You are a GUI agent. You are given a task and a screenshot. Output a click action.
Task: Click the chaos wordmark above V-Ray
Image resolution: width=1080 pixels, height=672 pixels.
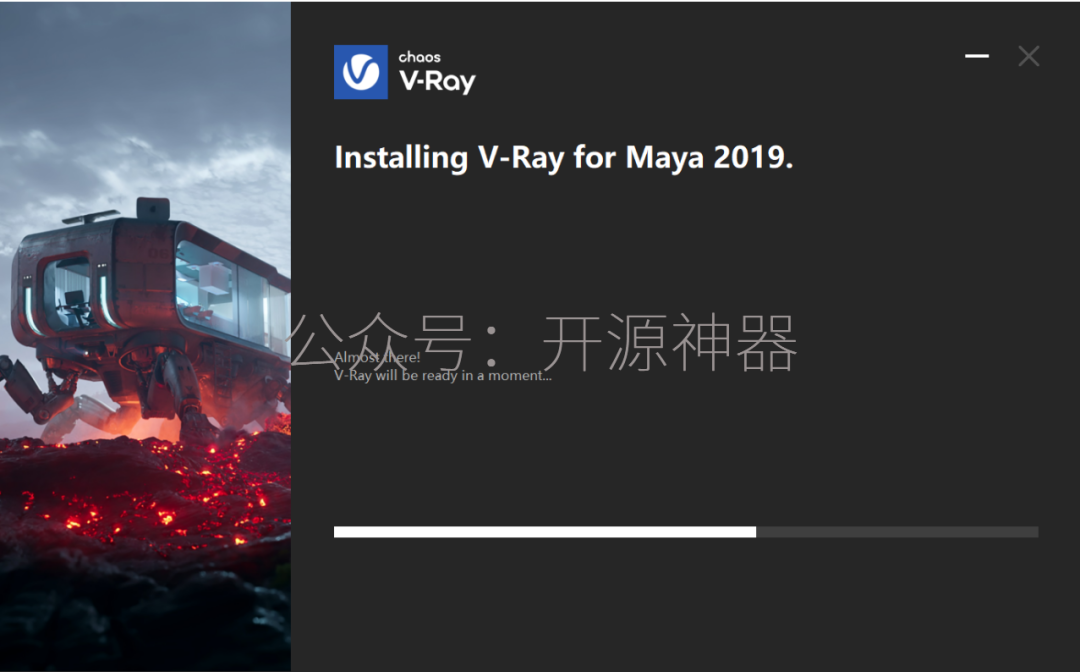[419, 57]
